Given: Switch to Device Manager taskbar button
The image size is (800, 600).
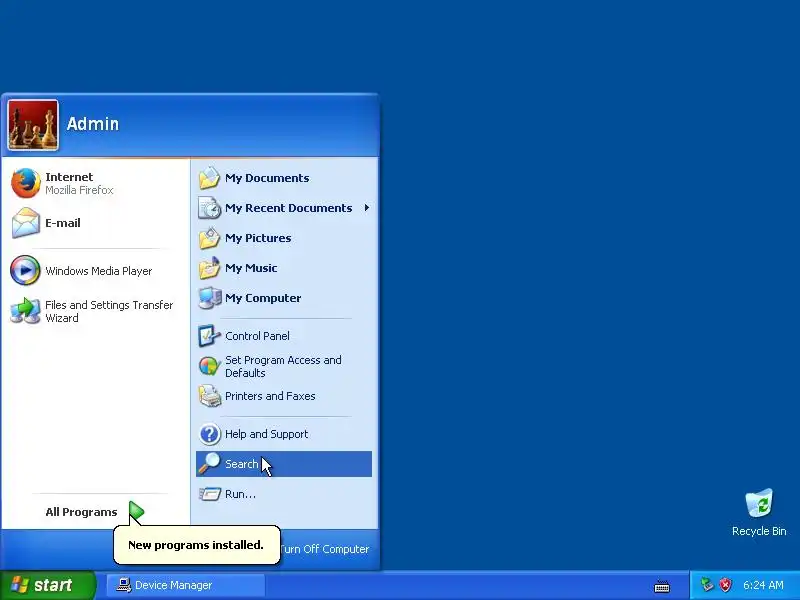Looking at the screenshot, I should coord(185,585).
